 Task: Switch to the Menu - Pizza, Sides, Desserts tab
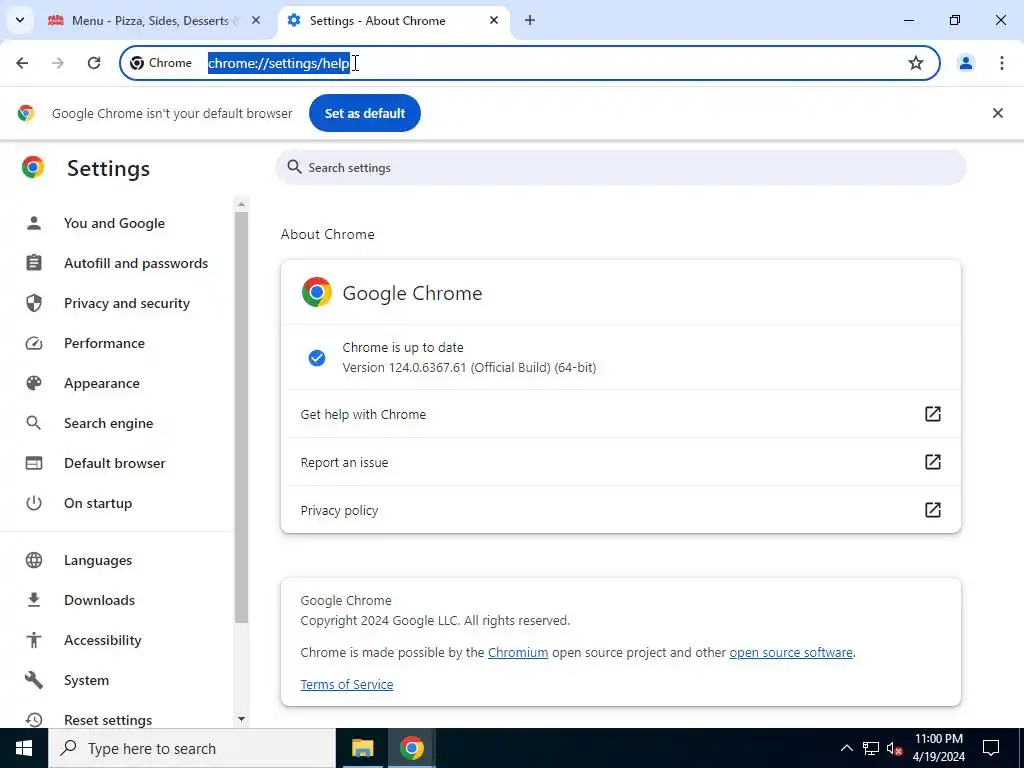pyautogui.click(x=150, y=20)
